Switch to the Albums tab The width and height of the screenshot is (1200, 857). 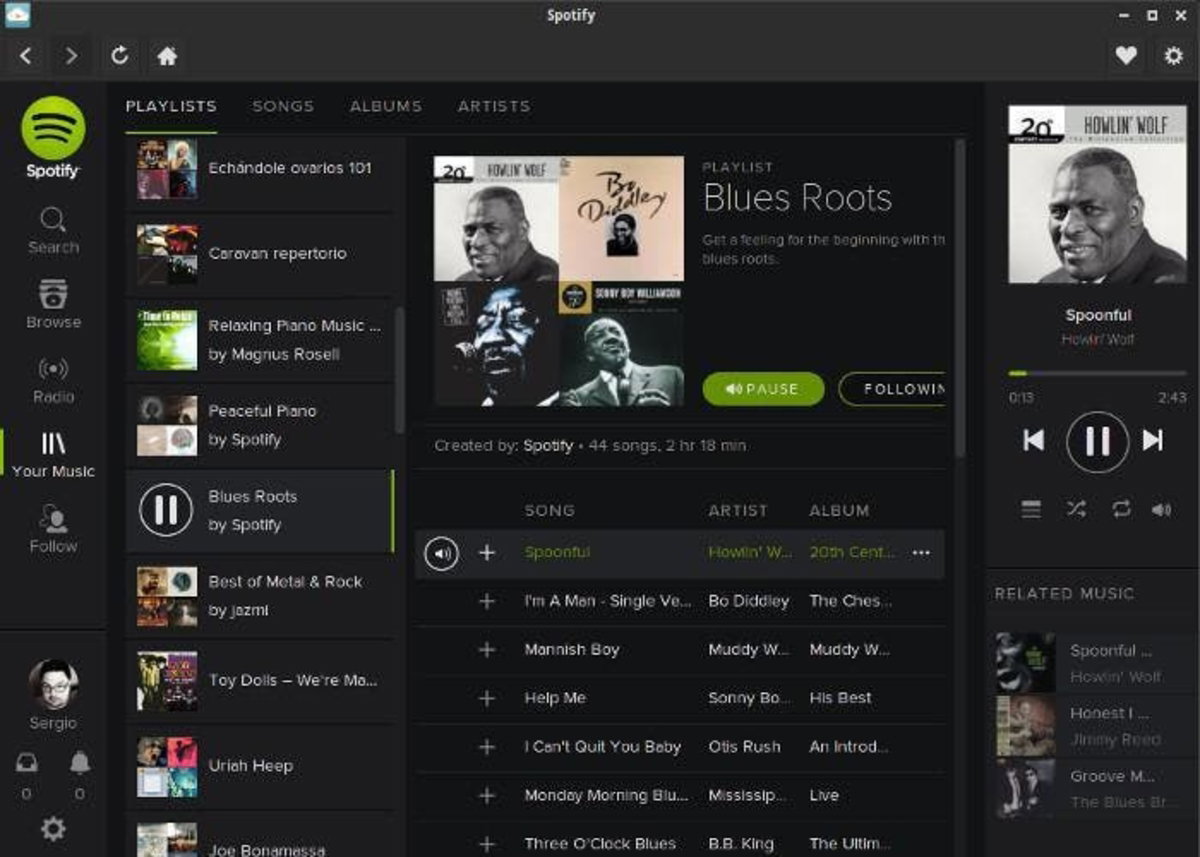pyautogui.click(x=386, y=106)
